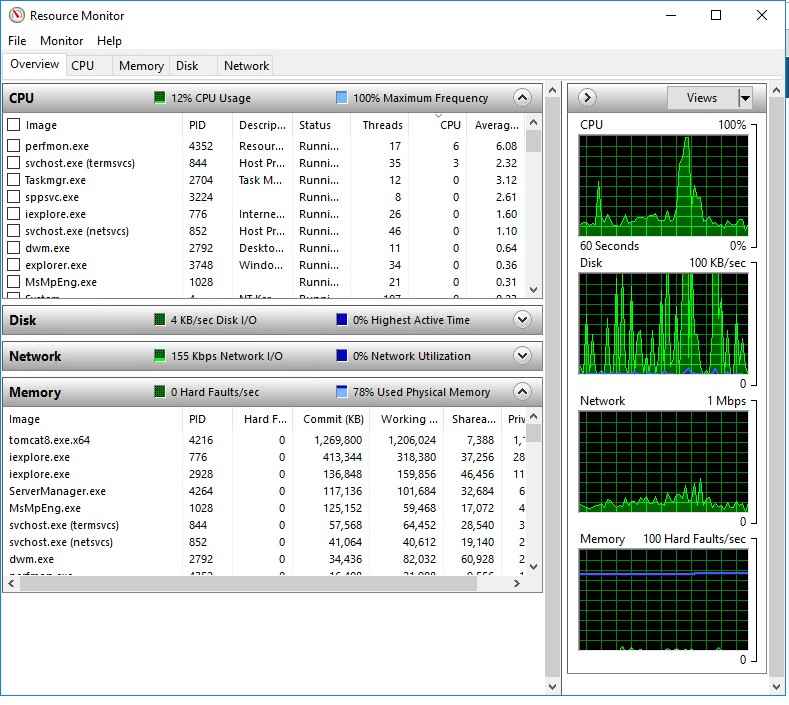Viewport: 789px width, 705px height.
Task: Select ServerManager.exe row in Memory list
Action: [x=264, y=491]
